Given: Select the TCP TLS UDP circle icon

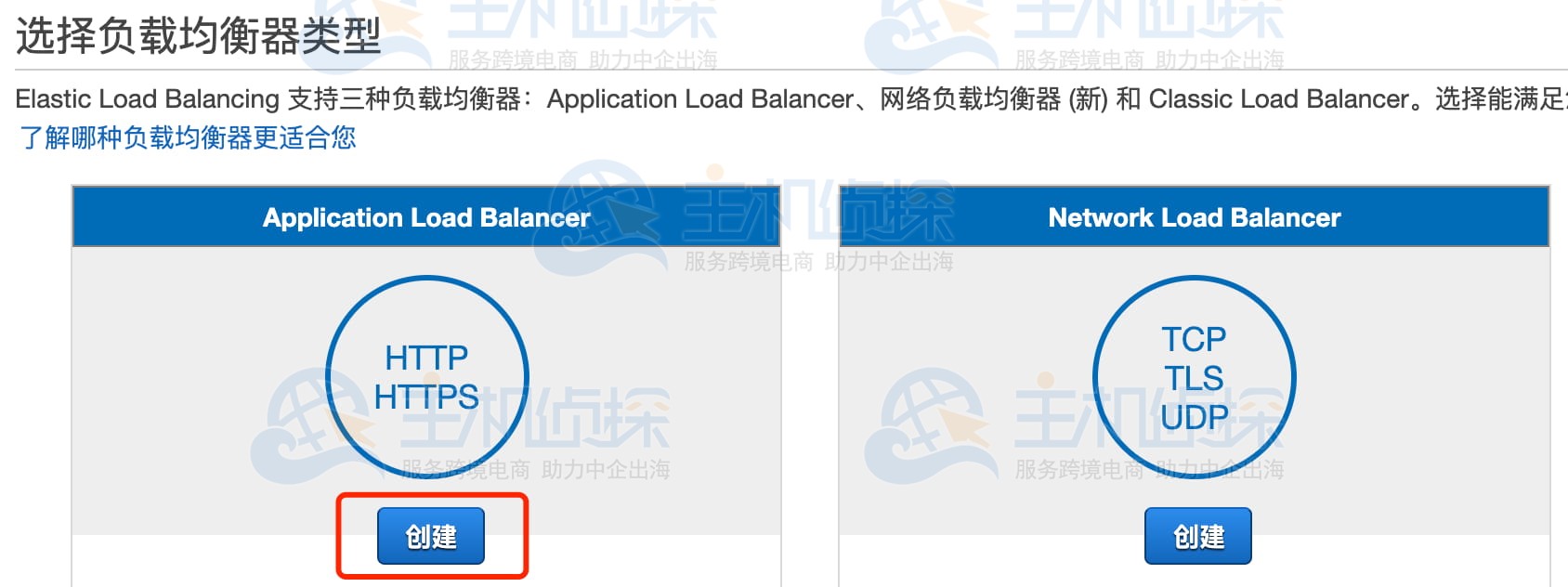Looking at the screenshot, I should point(1195,377).
